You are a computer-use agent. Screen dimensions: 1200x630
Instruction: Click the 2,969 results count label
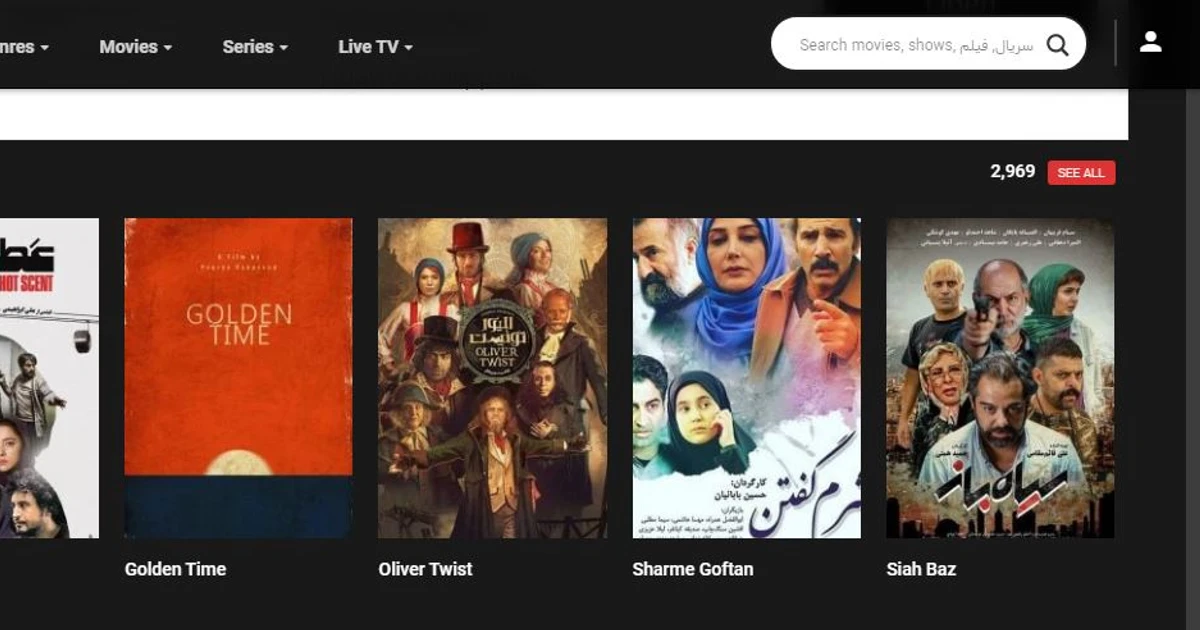[1012, 172]
